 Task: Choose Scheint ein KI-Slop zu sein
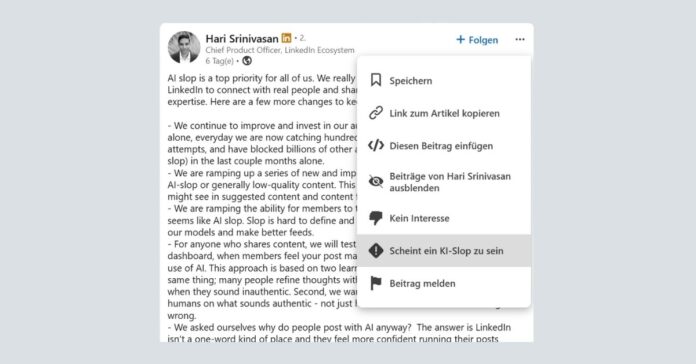tap(444, 251)
